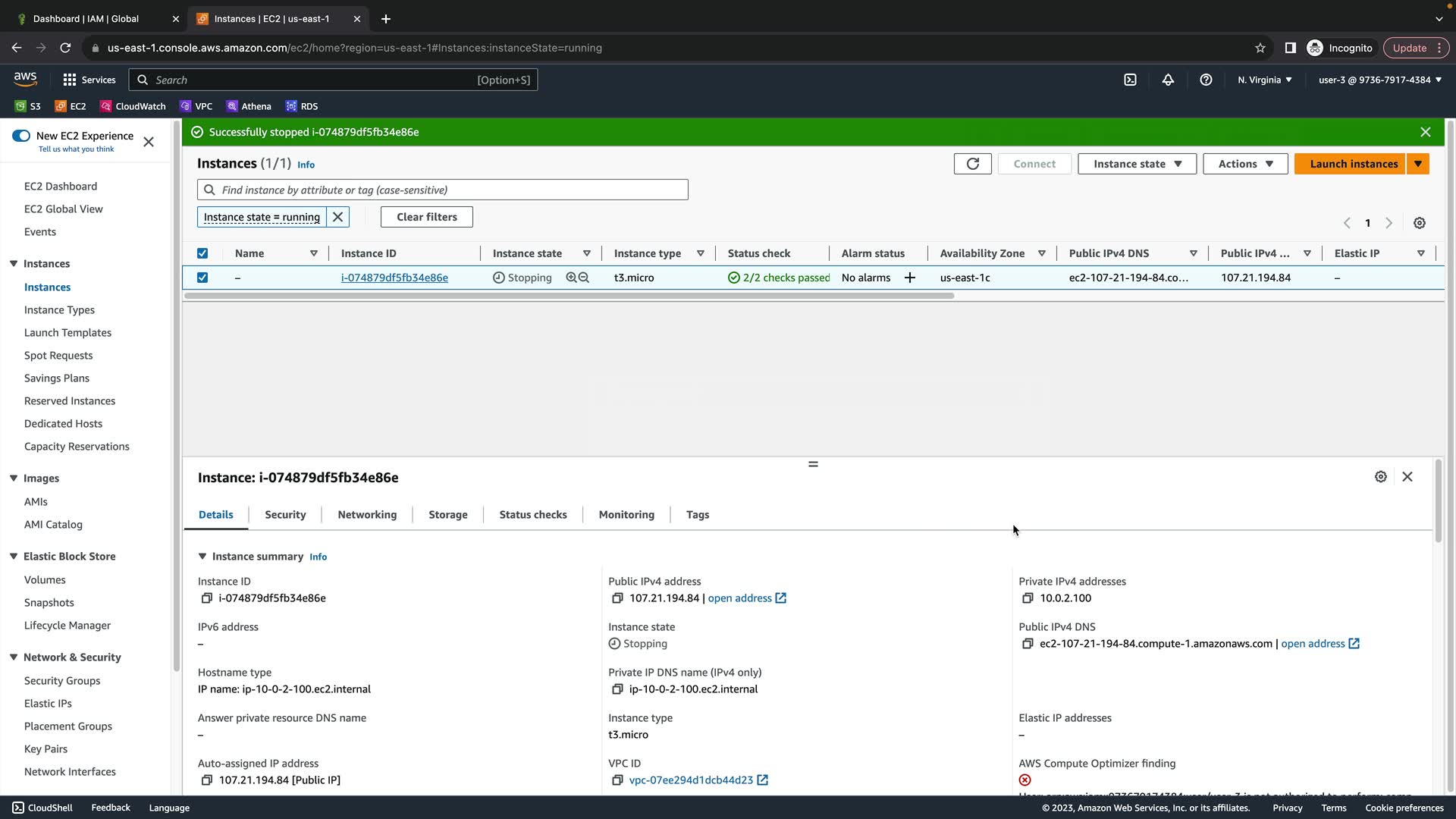
Task: Copy the Private IPv4 address 10.0.2.100
Action: (x=1028, y=598)
